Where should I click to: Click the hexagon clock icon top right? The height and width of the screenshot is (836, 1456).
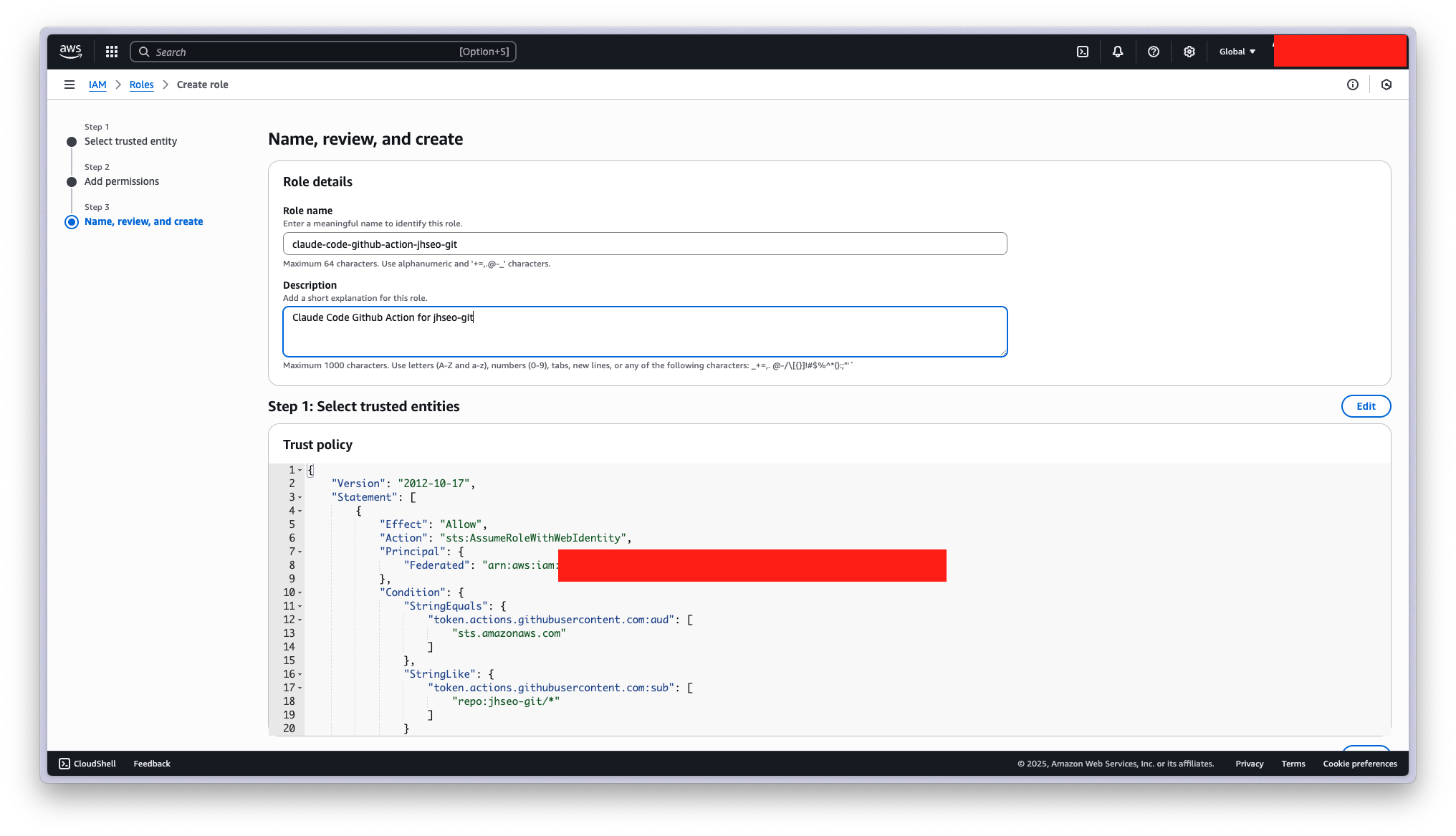(1386, 85)
